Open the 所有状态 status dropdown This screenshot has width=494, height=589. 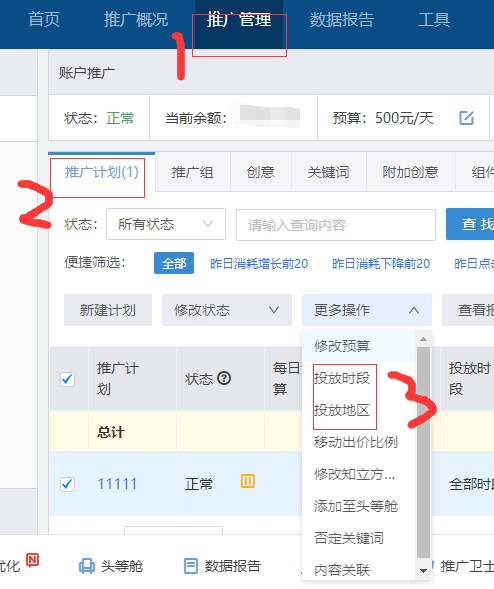pos(166,224)
